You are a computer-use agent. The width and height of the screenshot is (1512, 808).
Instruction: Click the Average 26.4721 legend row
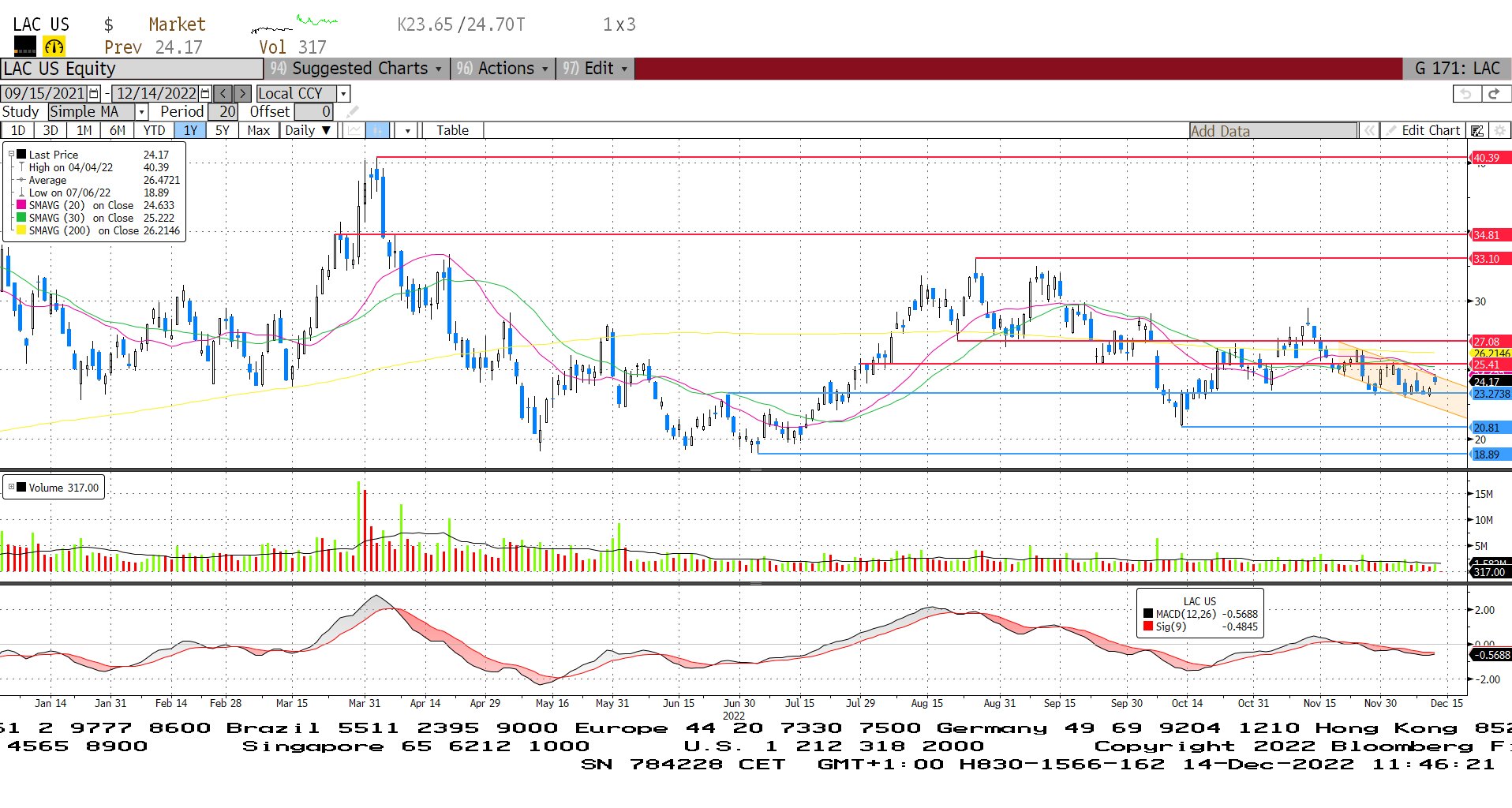click(x=99, y=180)
